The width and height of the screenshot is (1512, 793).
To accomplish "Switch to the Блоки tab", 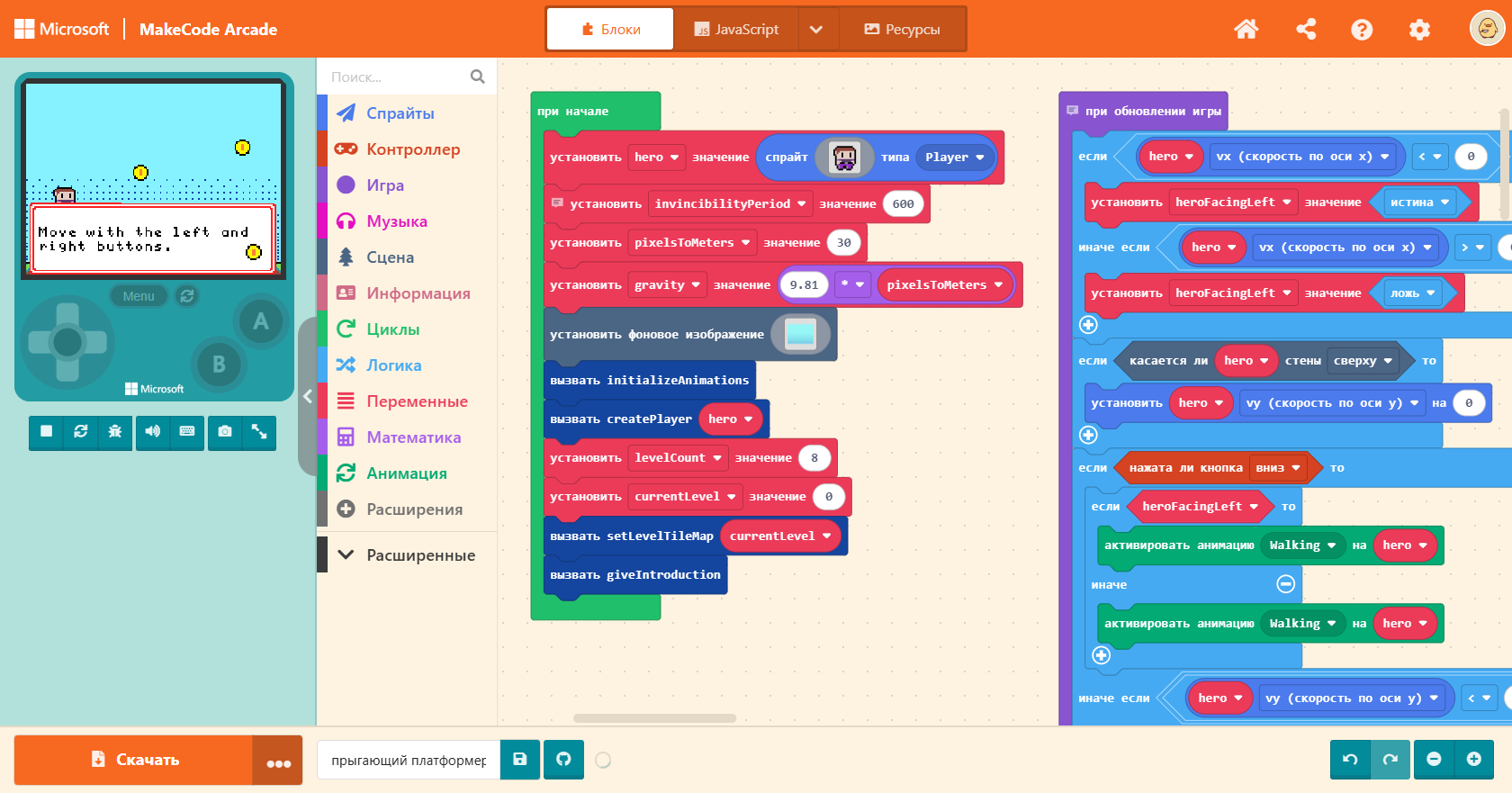I will coord(610,29).
